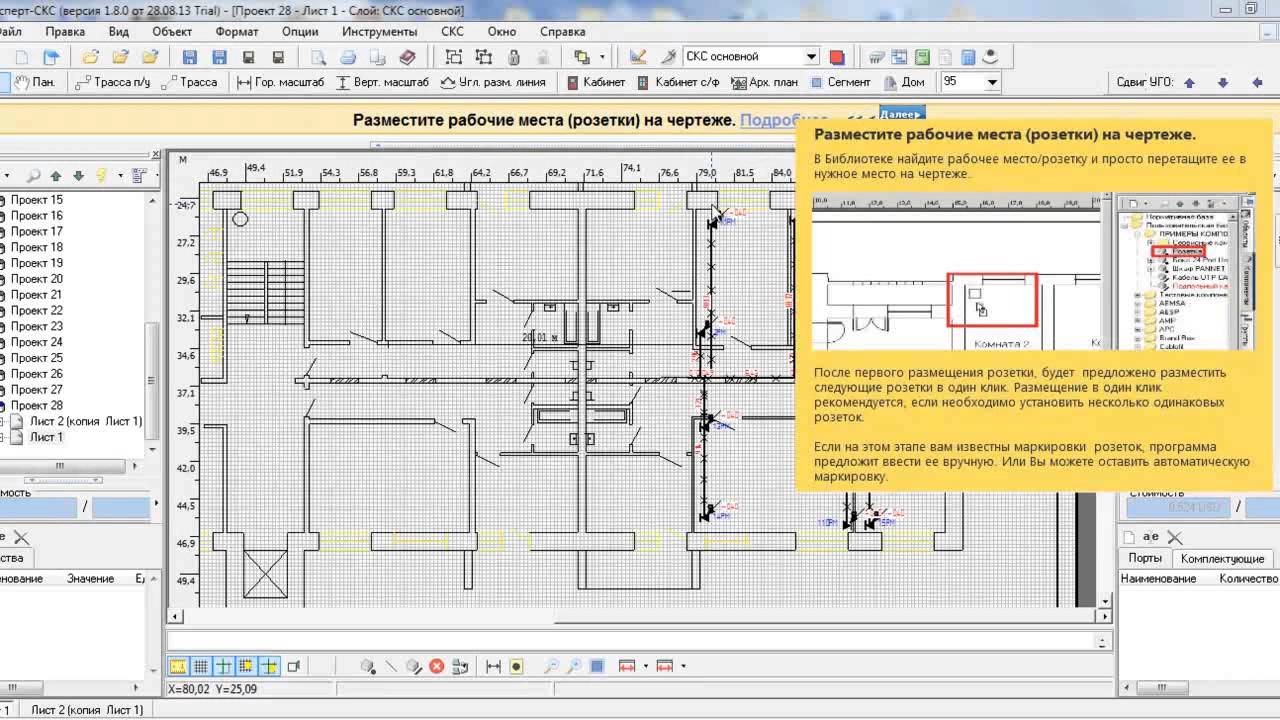Toggle the yellow dotted grid snap button
Viewport: 1280px width, 720px height.
(x=246, y=666)
